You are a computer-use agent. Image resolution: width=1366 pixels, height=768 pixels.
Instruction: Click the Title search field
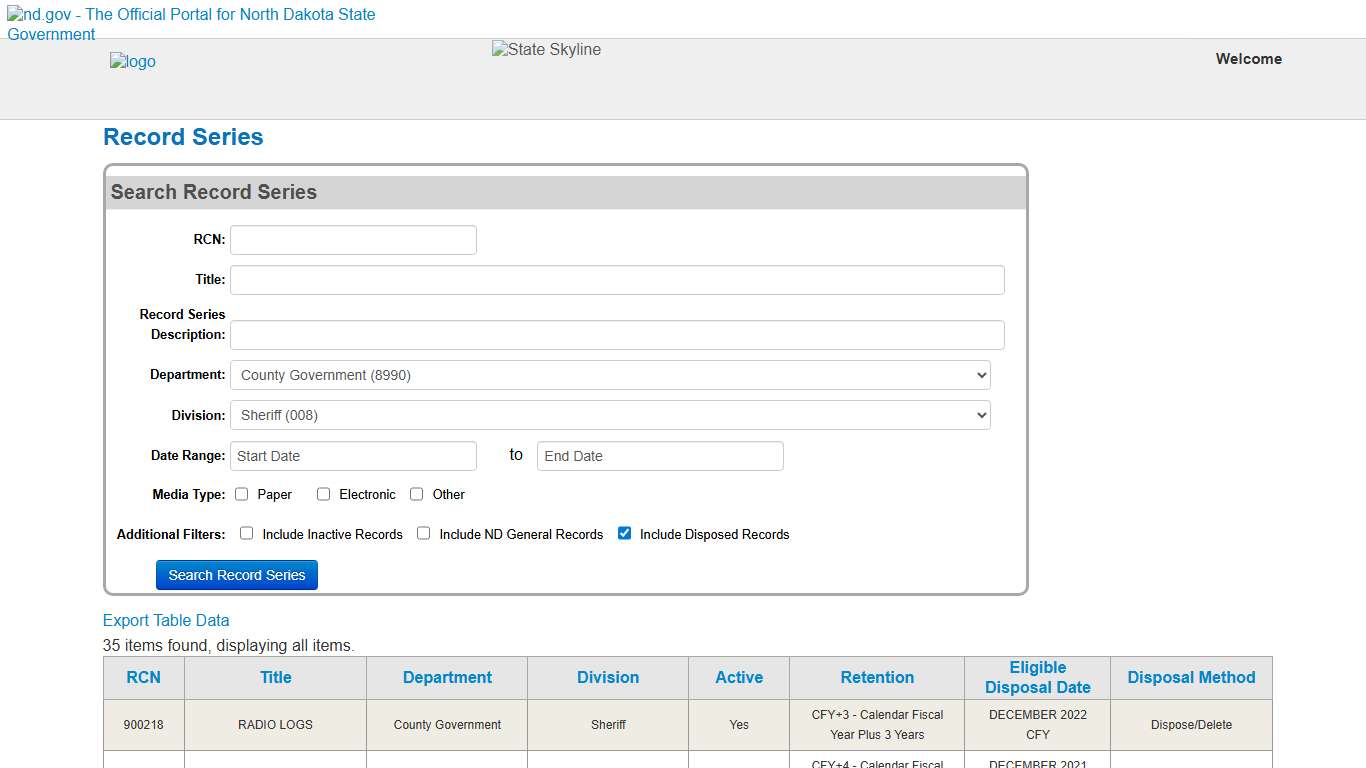pyautogui.click(x=616, y=279)
